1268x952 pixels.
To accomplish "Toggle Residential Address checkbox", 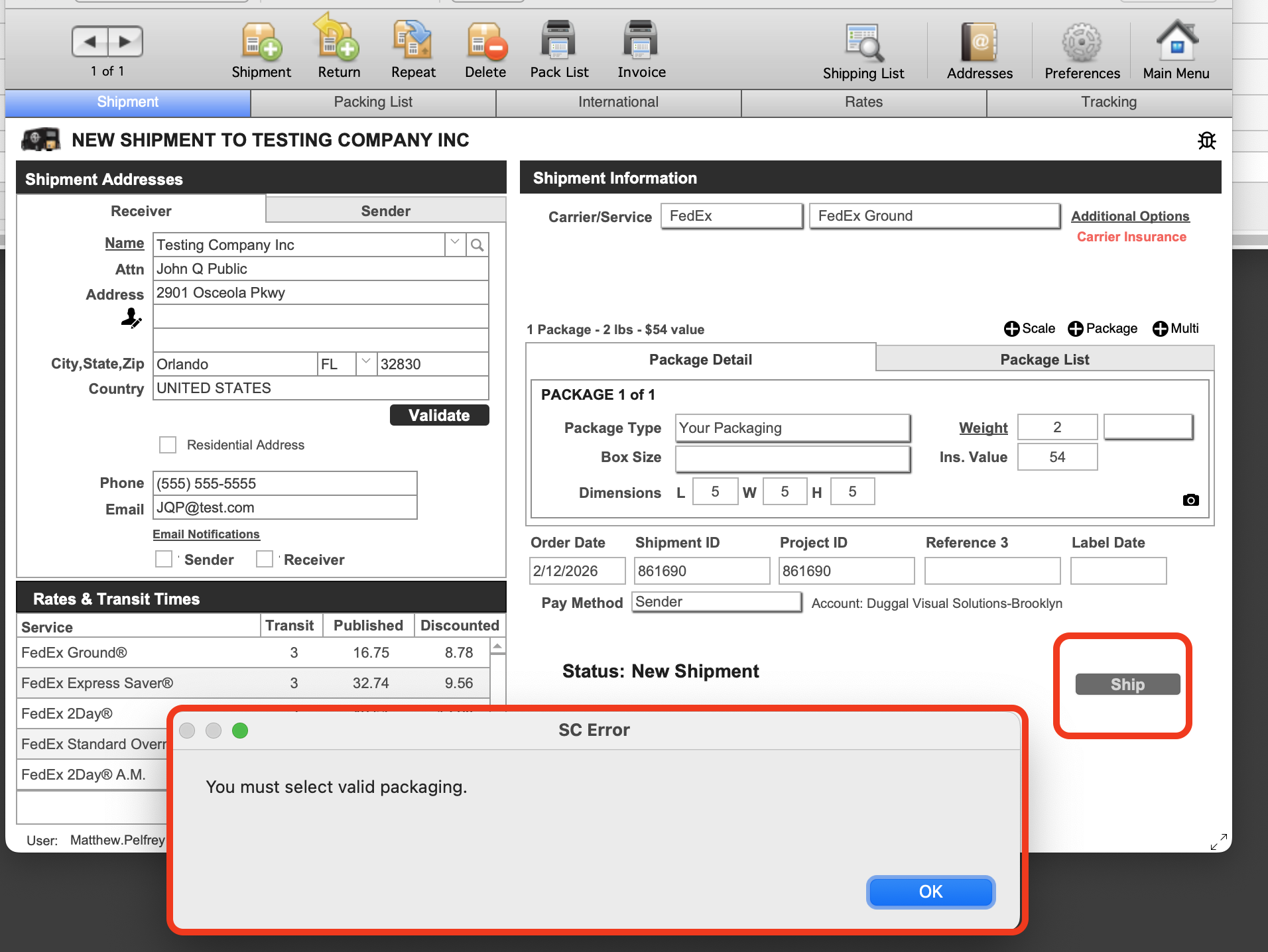I will tap(168, 445).
